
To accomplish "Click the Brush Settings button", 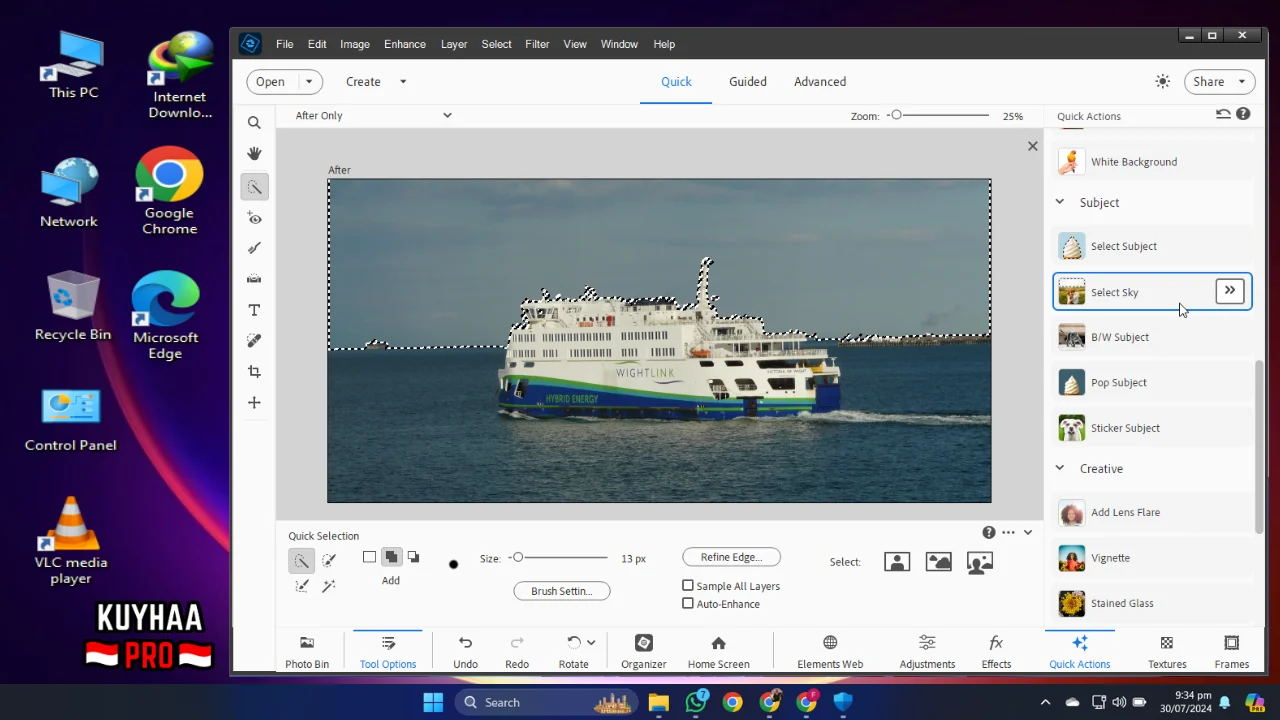I will click(562, 591).
